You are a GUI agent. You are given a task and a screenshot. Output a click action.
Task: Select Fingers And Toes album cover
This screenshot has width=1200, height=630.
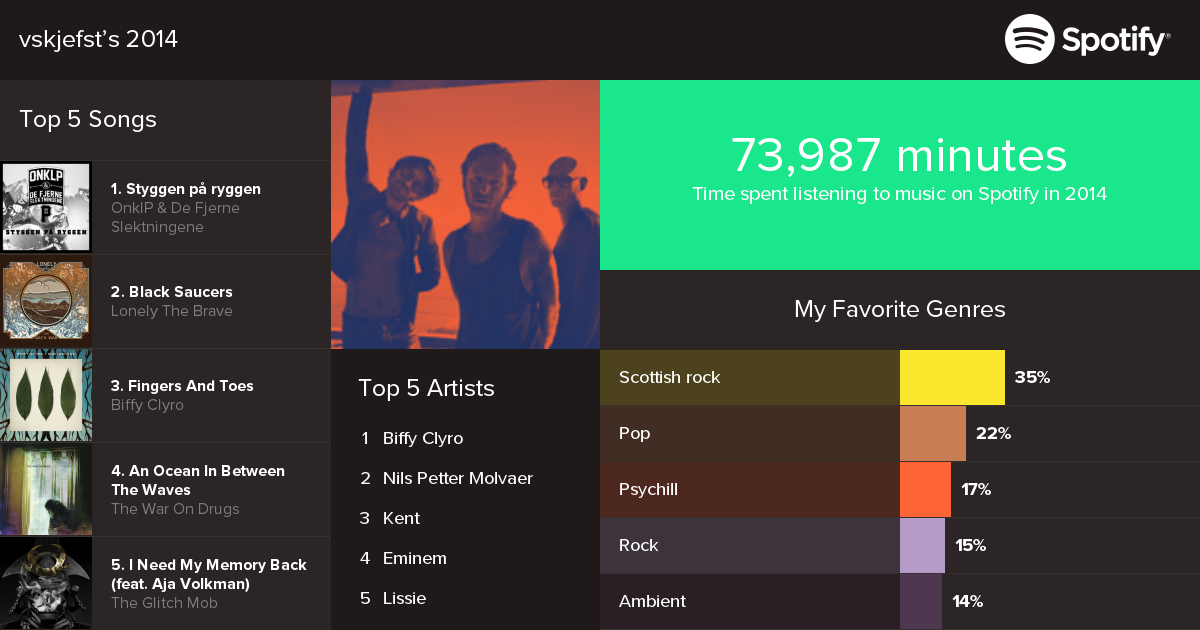point(46,395)
